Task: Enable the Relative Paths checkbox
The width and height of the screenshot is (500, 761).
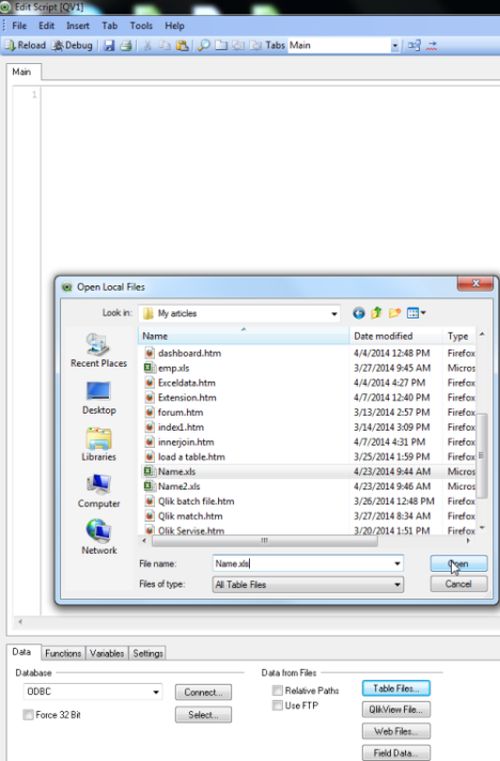Action: (x=278, y=690)
